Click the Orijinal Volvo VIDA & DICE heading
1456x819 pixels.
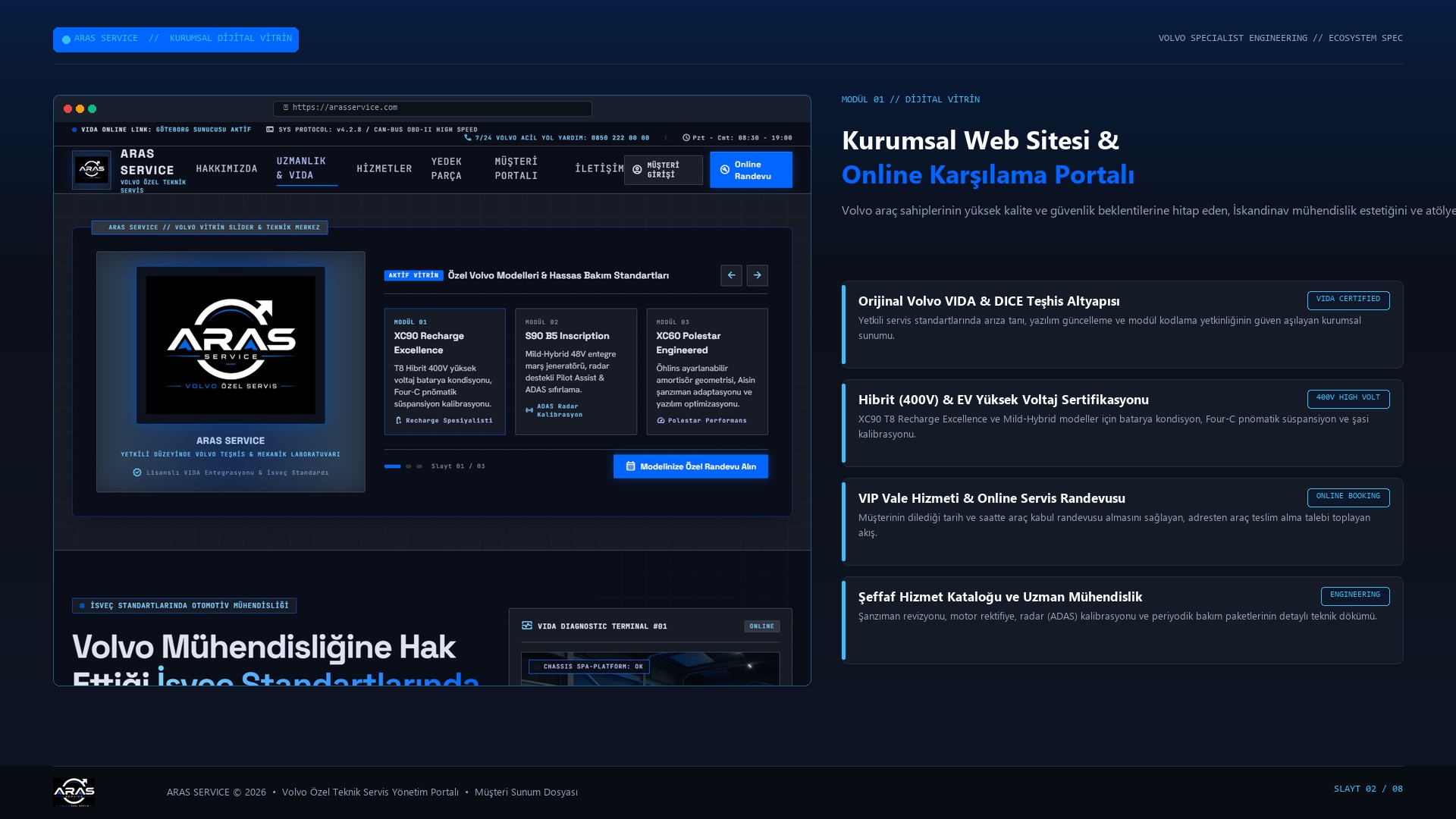coord(989,301)
